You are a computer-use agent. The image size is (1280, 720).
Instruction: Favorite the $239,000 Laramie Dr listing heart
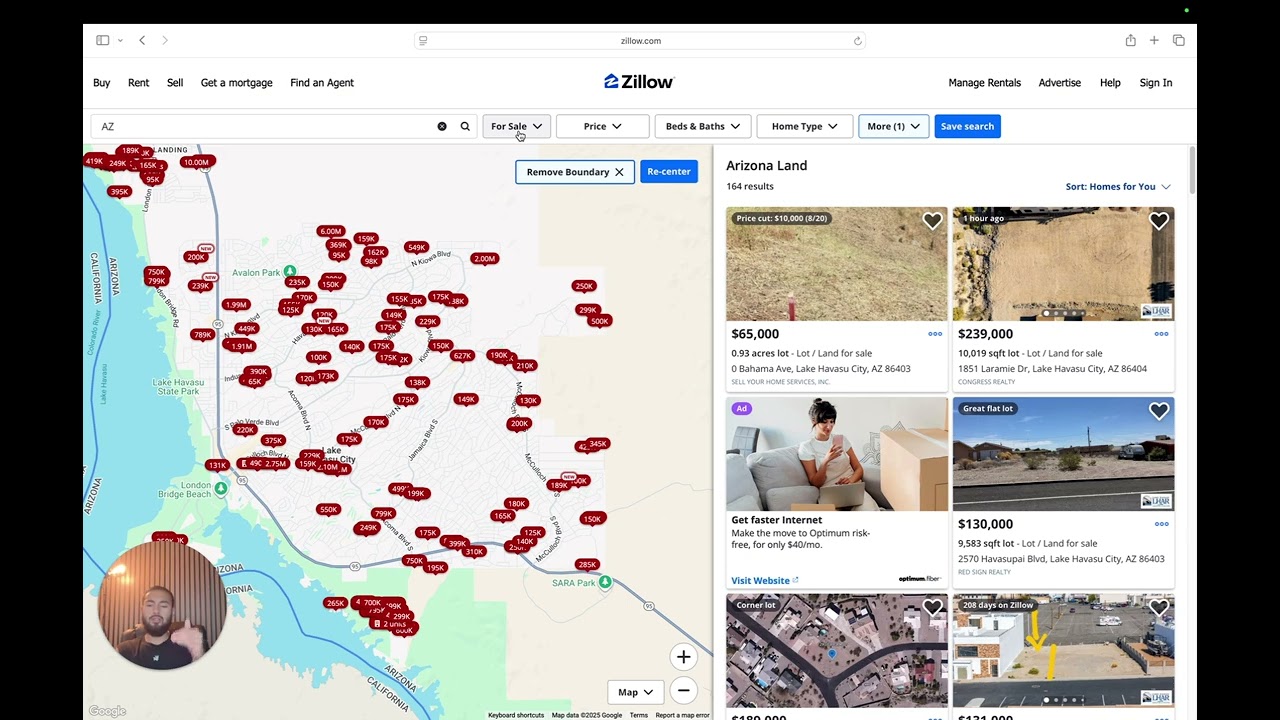[x=1159, y=221]
